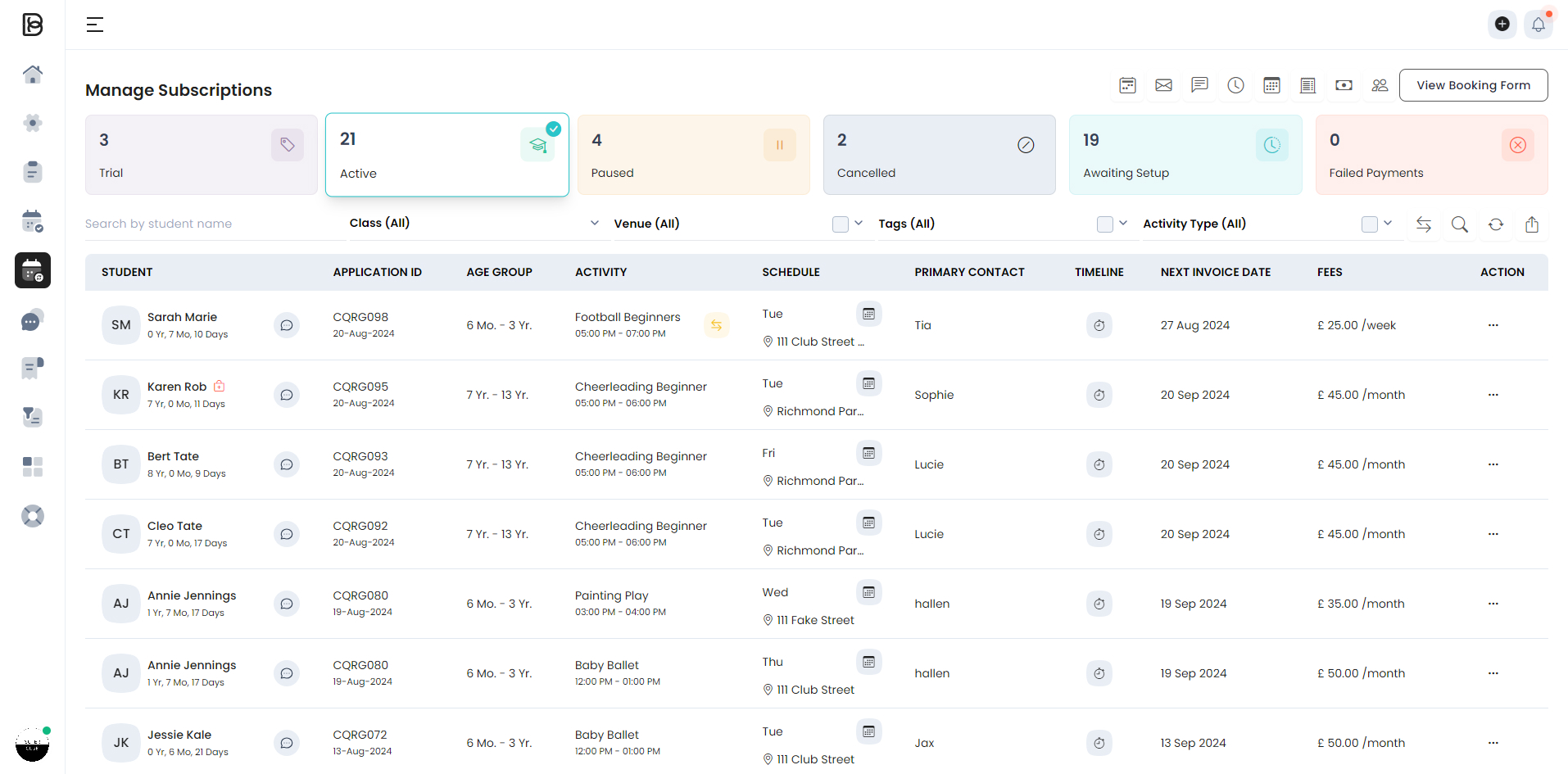Open chat bubble next to Bert Tate

[287, 464]
